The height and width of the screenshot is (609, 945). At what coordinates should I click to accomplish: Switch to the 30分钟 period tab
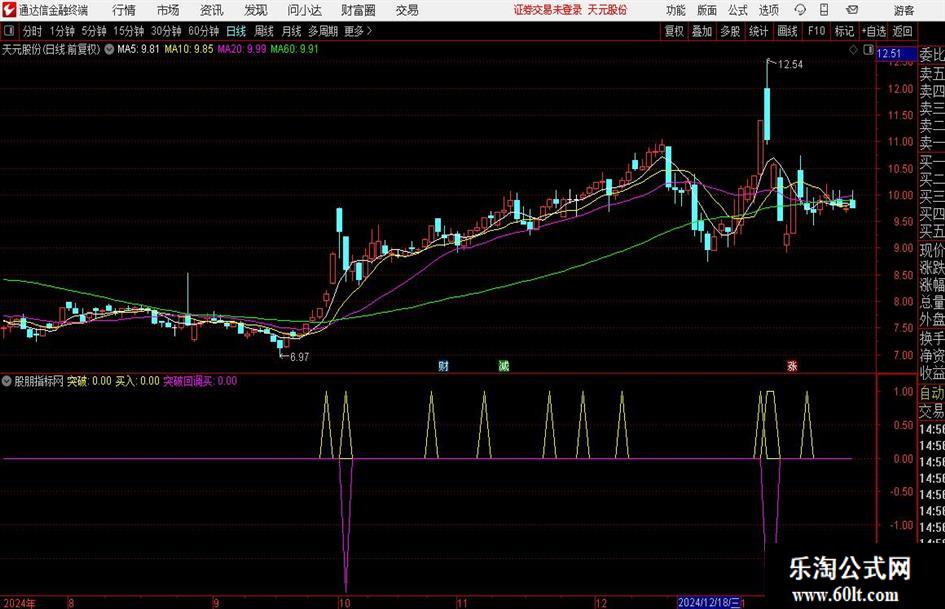pos(166,31)
